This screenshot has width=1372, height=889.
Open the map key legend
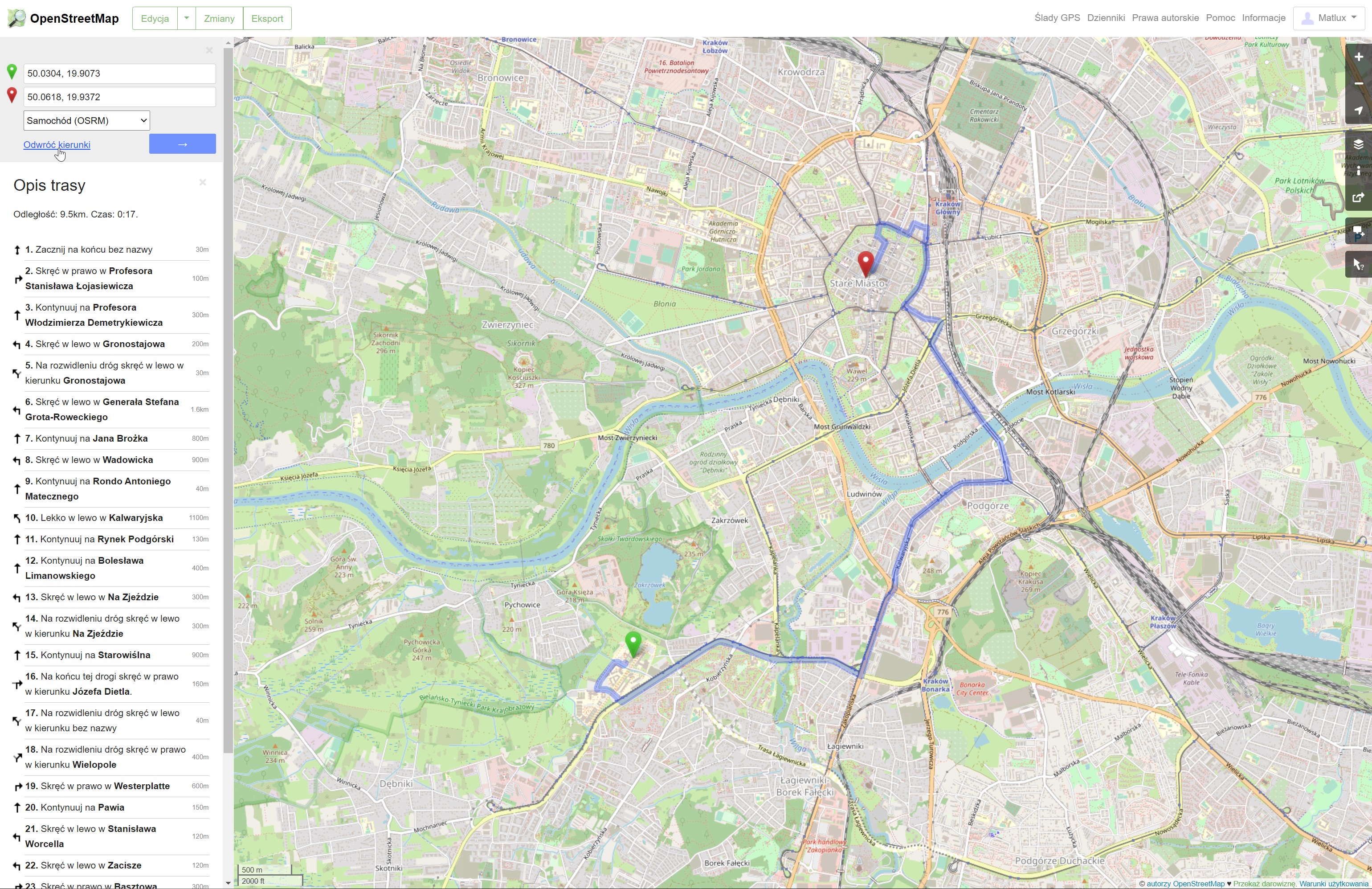1359,171
